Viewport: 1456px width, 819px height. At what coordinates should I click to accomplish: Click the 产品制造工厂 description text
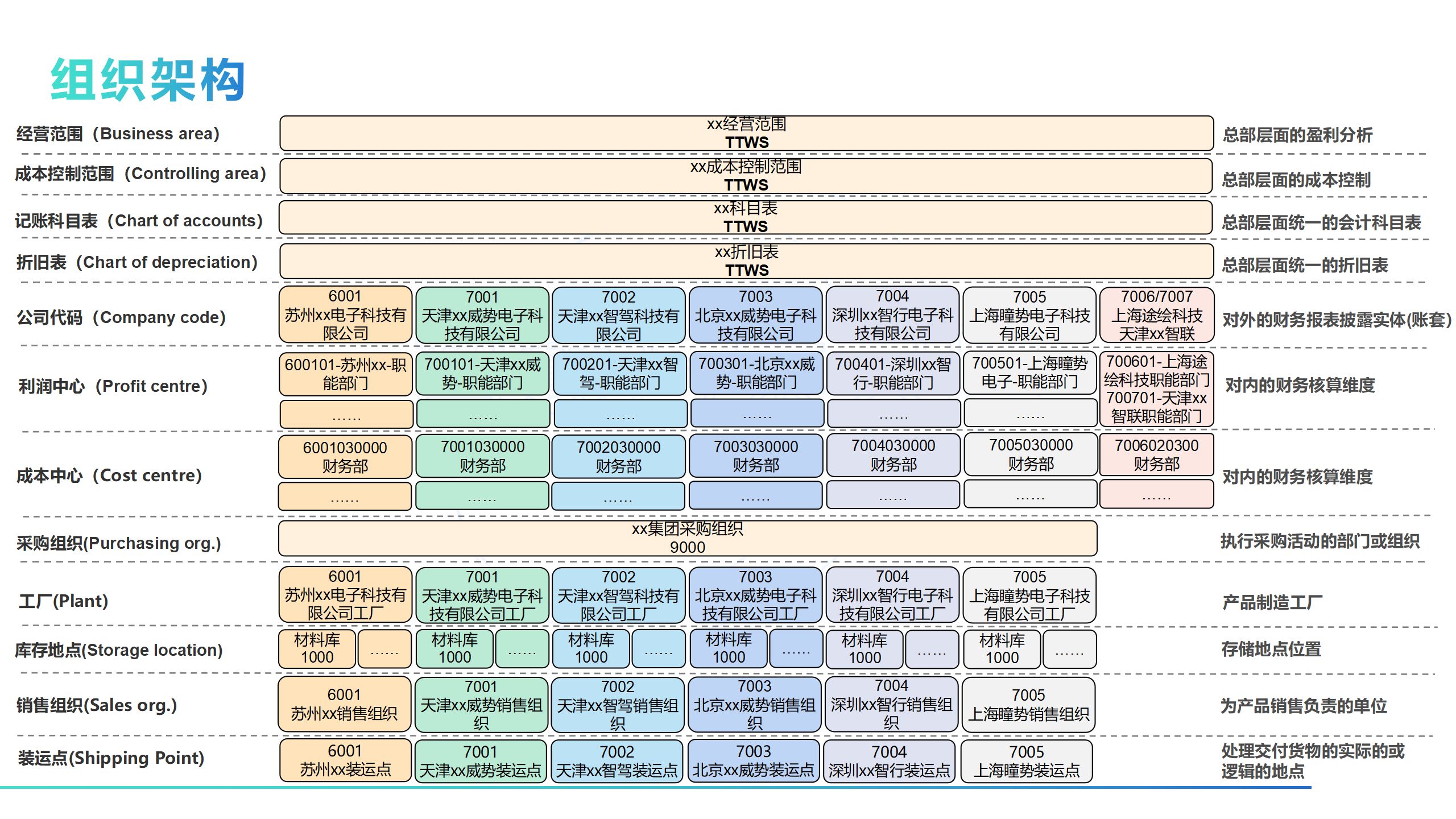coord(1272,602)
